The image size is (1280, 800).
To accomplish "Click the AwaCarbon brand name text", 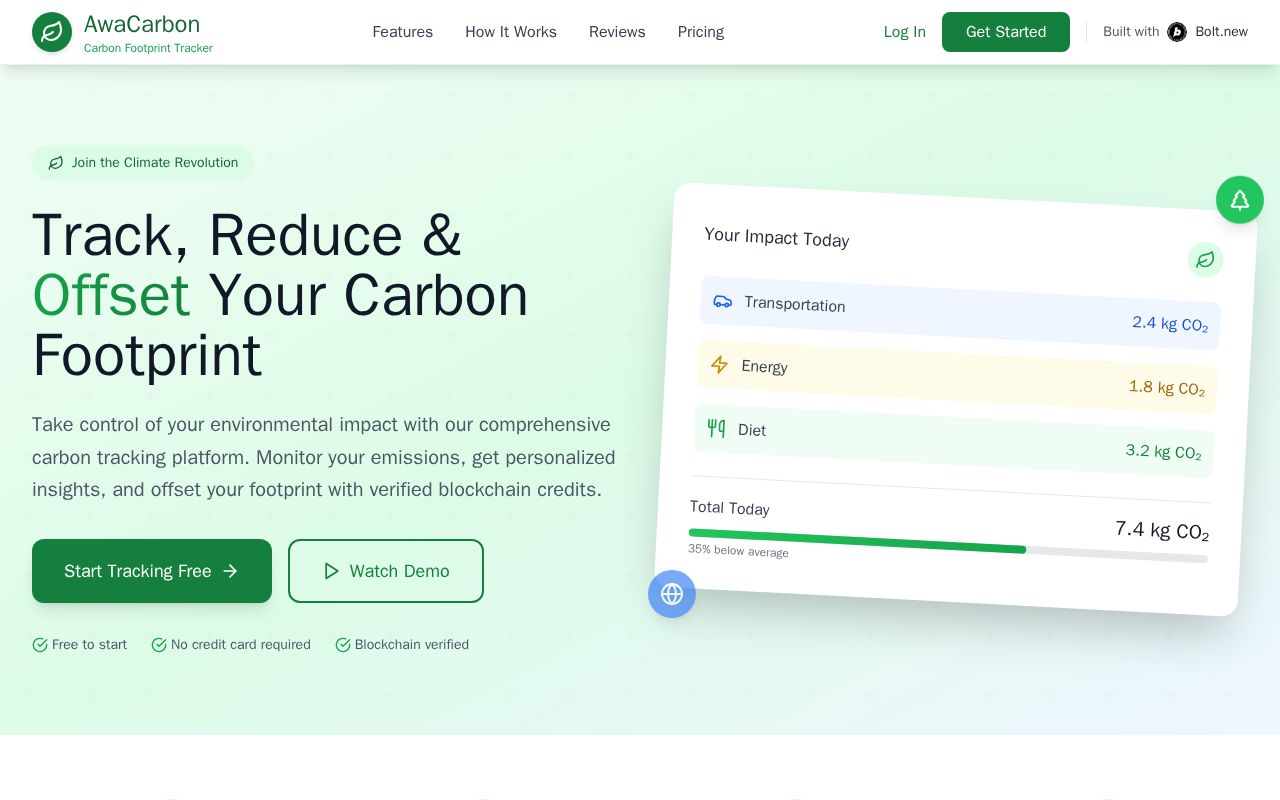I will pyautogui.click(x=142, y=24).
